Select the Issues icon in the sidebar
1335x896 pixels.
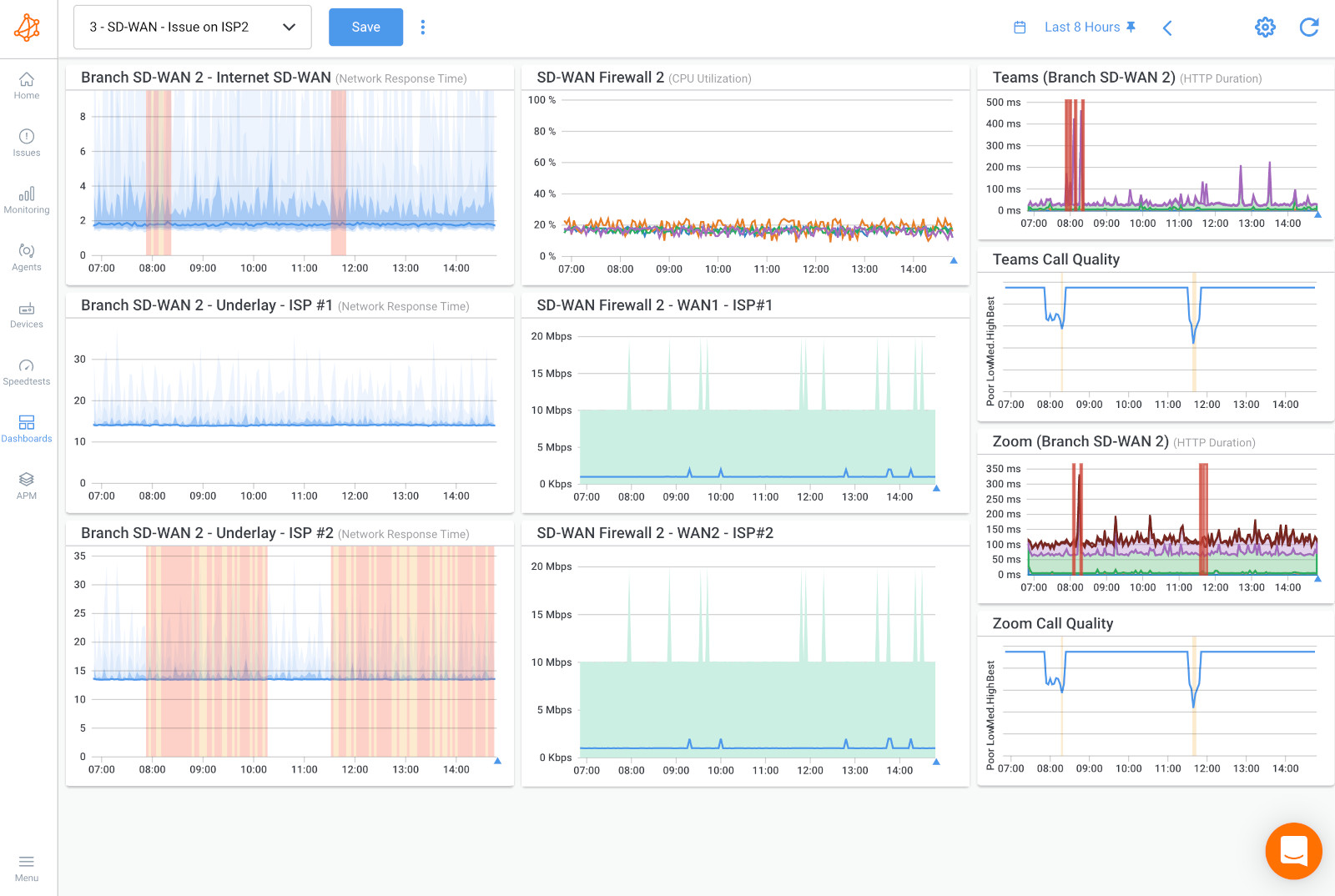27,143
